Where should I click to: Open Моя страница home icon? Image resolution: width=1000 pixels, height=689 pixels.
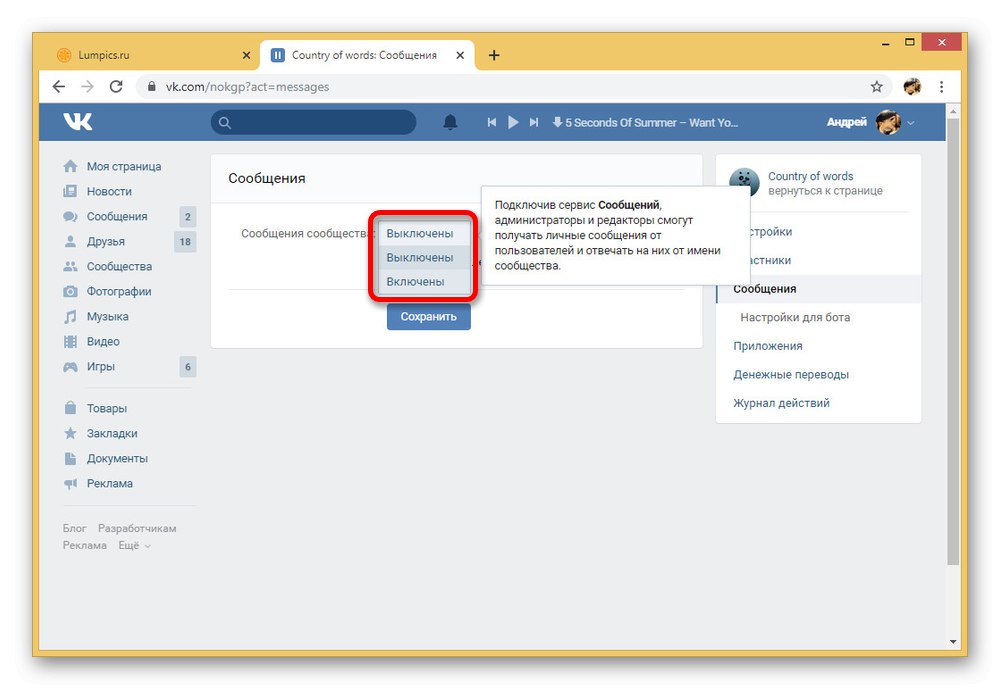click(70, 167)
